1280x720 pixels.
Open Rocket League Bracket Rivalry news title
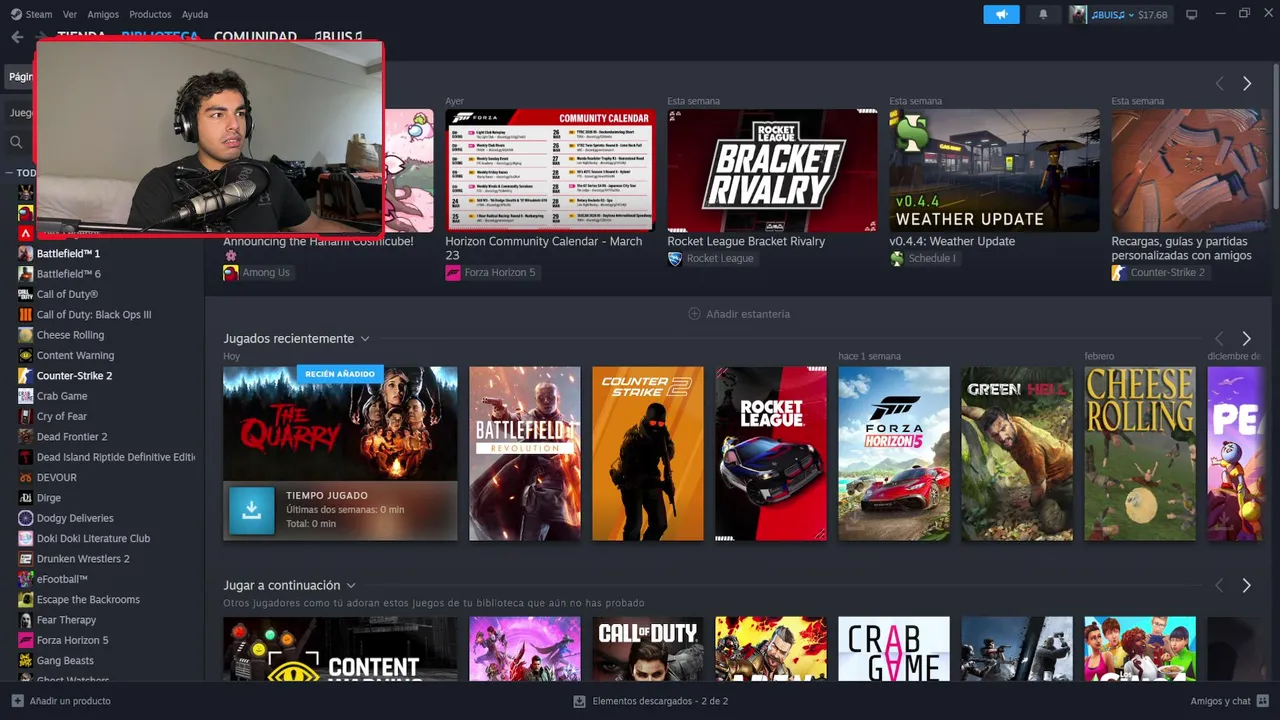point(746,241)
